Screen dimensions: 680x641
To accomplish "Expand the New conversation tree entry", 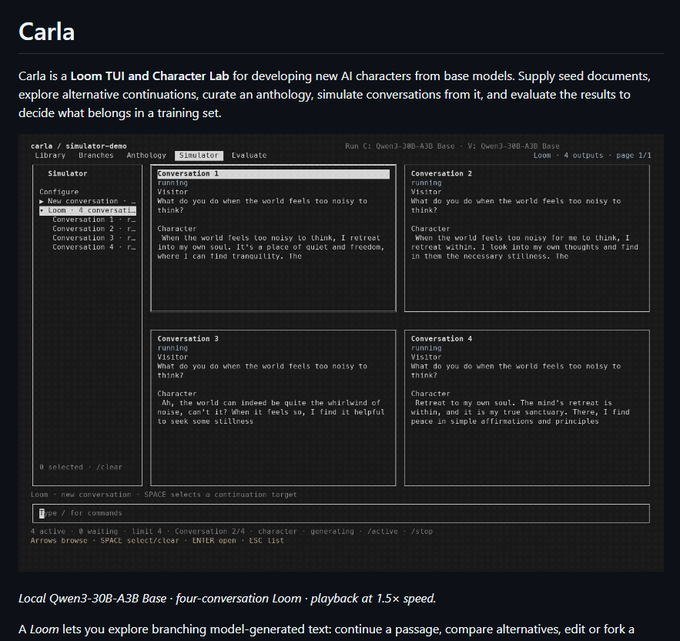I will click(88, 201).
